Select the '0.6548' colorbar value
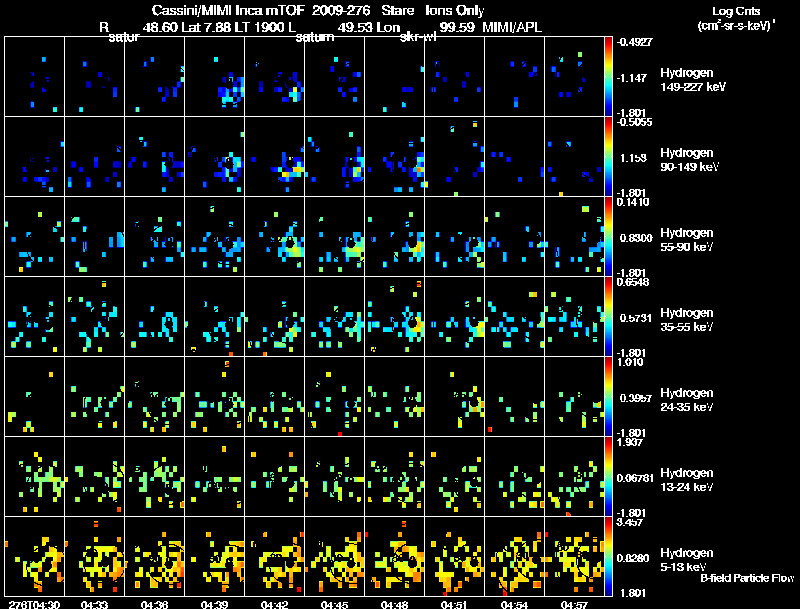 click(x=633, y=282)
